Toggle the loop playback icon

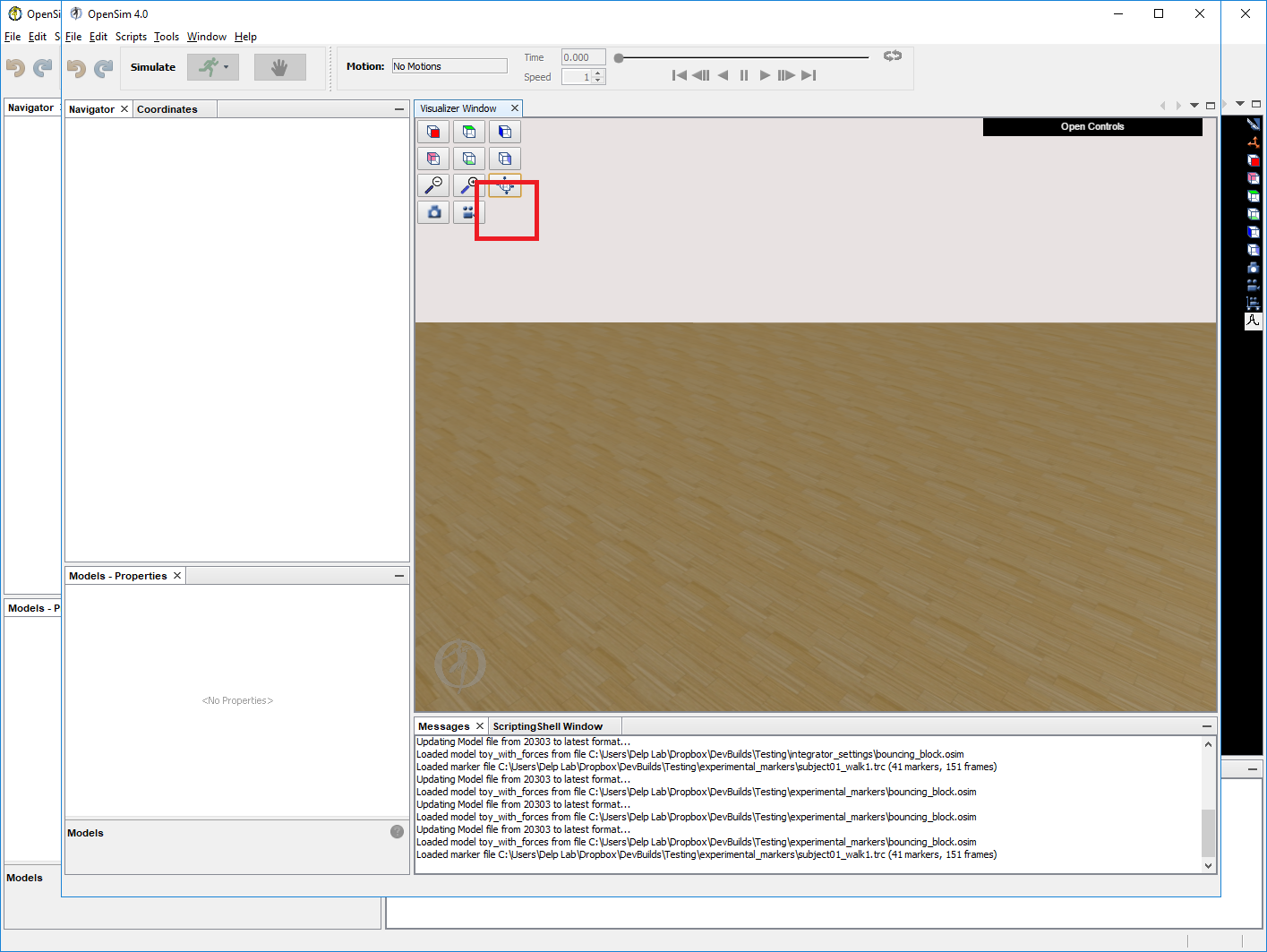892,56
